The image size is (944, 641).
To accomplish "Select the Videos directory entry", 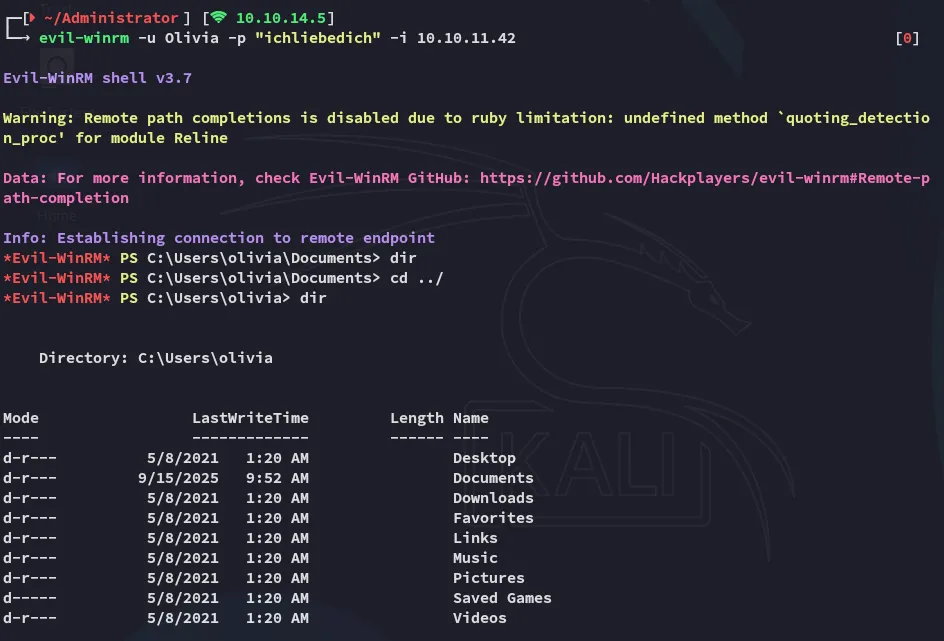I will [479, 618].
